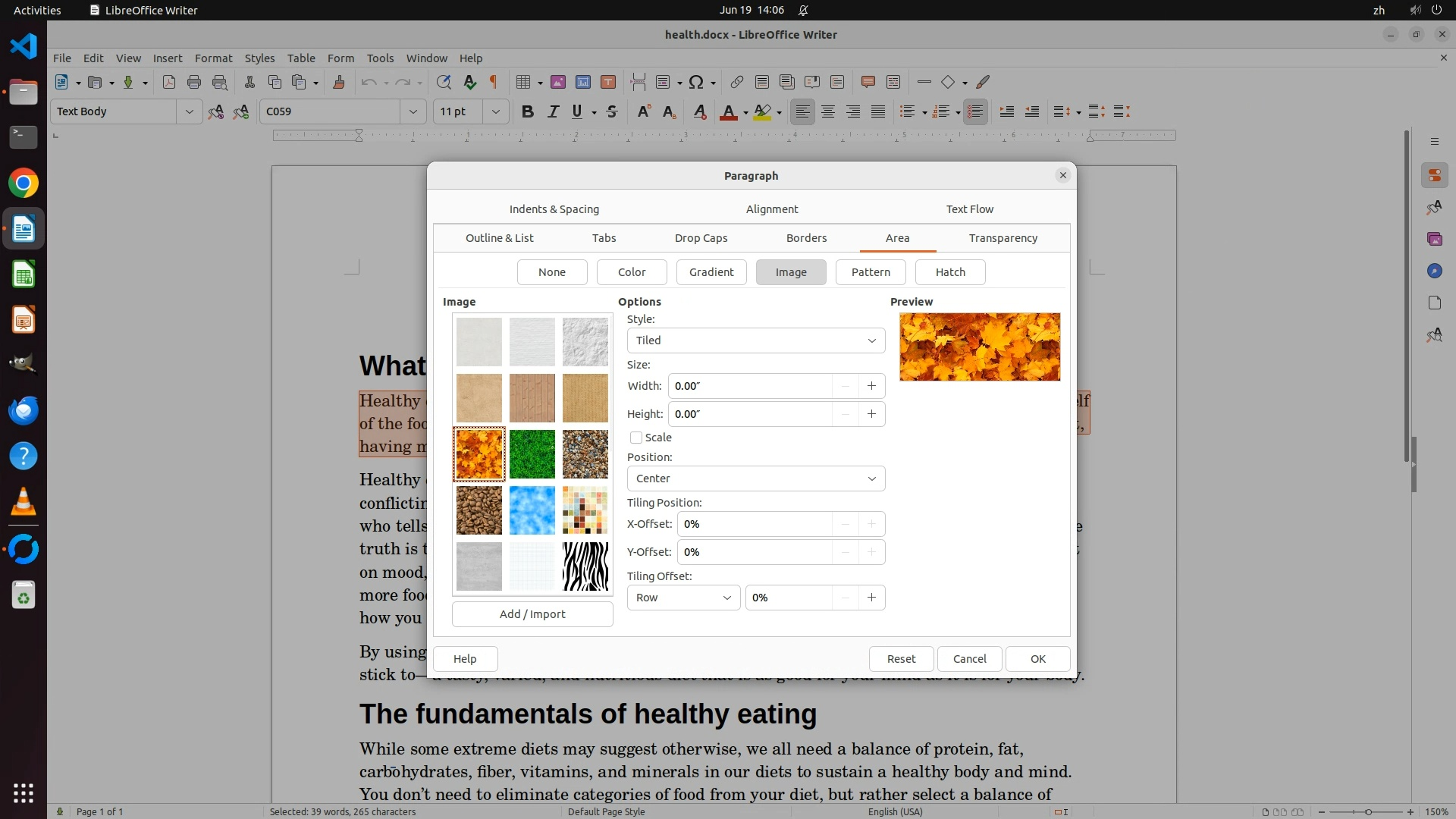Viewport: 1456px width, 819px height.
Task: Open sidebar Gallery panel icon
Action: click(x=1434, y=239)
